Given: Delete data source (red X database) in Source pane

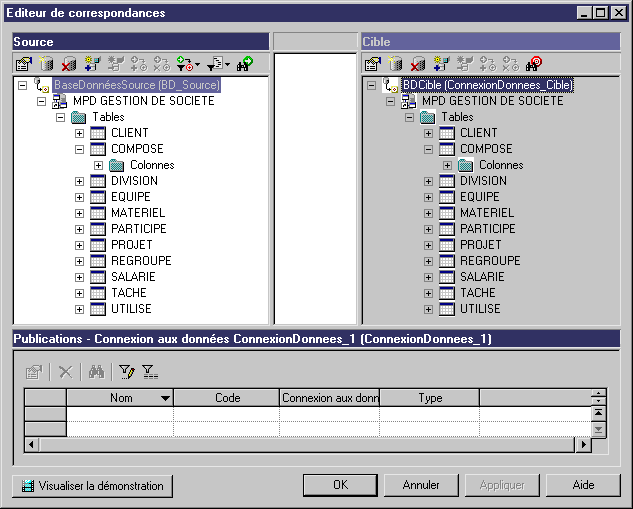Looking at the screenshot, I should click(69, 64).
